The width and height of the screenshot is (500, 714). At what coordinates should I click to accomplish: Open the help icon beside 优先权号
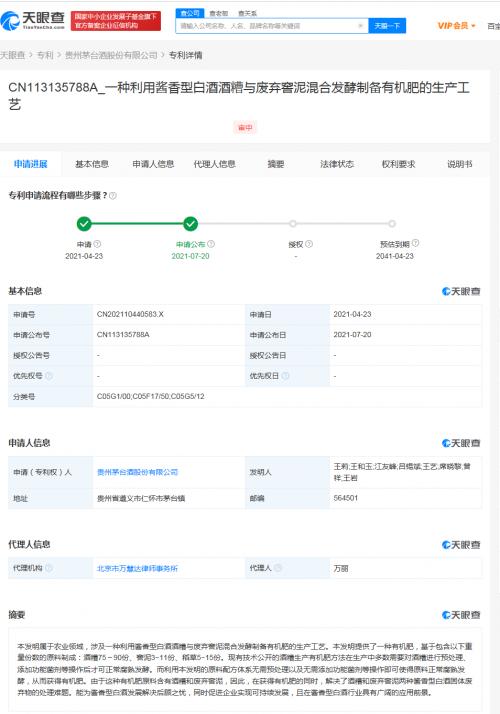49,376
